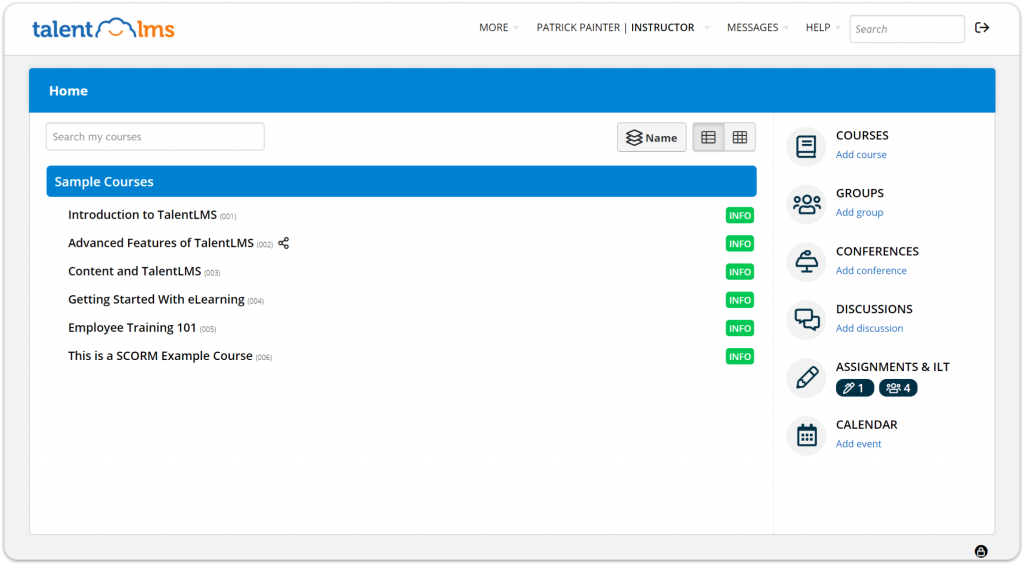Switch to list view layout

(x=708, y=138)
